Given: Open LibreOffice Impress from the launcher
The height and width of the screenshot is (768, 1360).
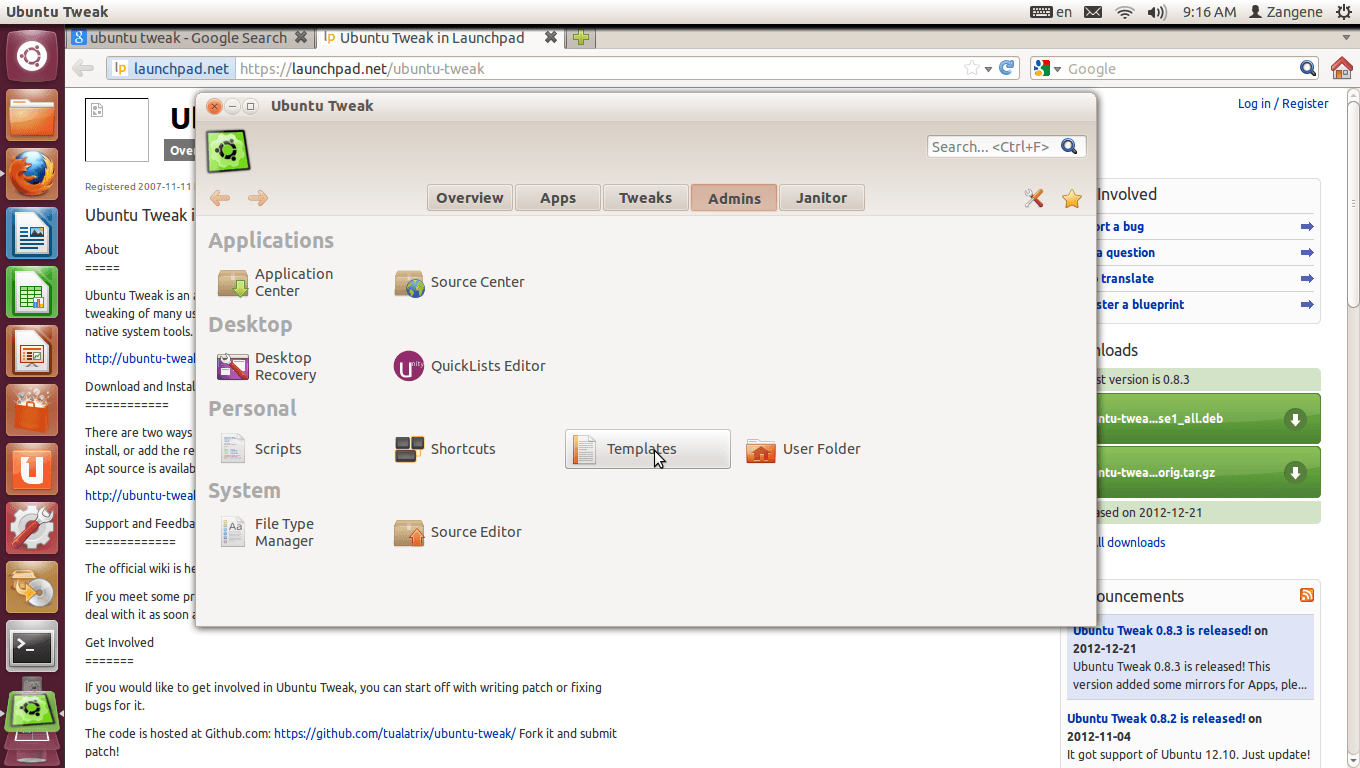Looking at the screenshot, I should point(32,352).
